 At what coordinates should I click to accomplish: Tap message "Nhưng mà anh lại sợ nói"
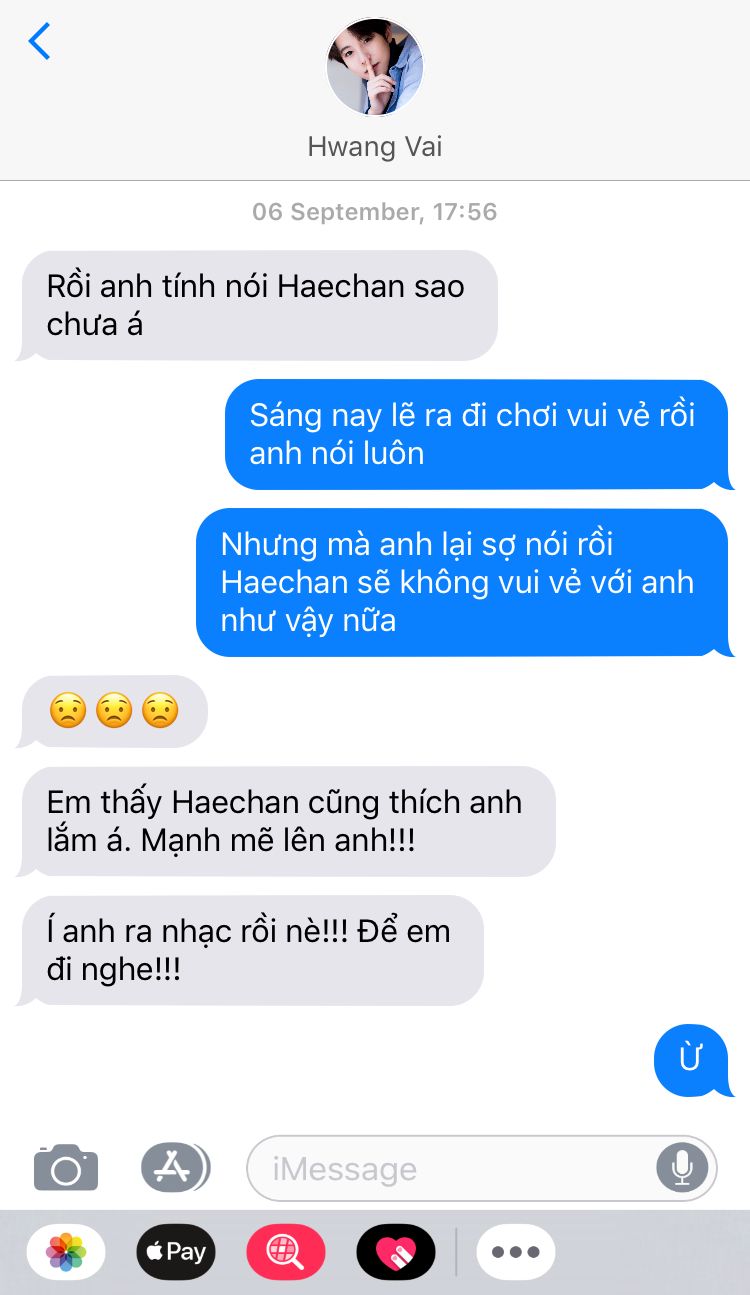click(x=465, y=582)
